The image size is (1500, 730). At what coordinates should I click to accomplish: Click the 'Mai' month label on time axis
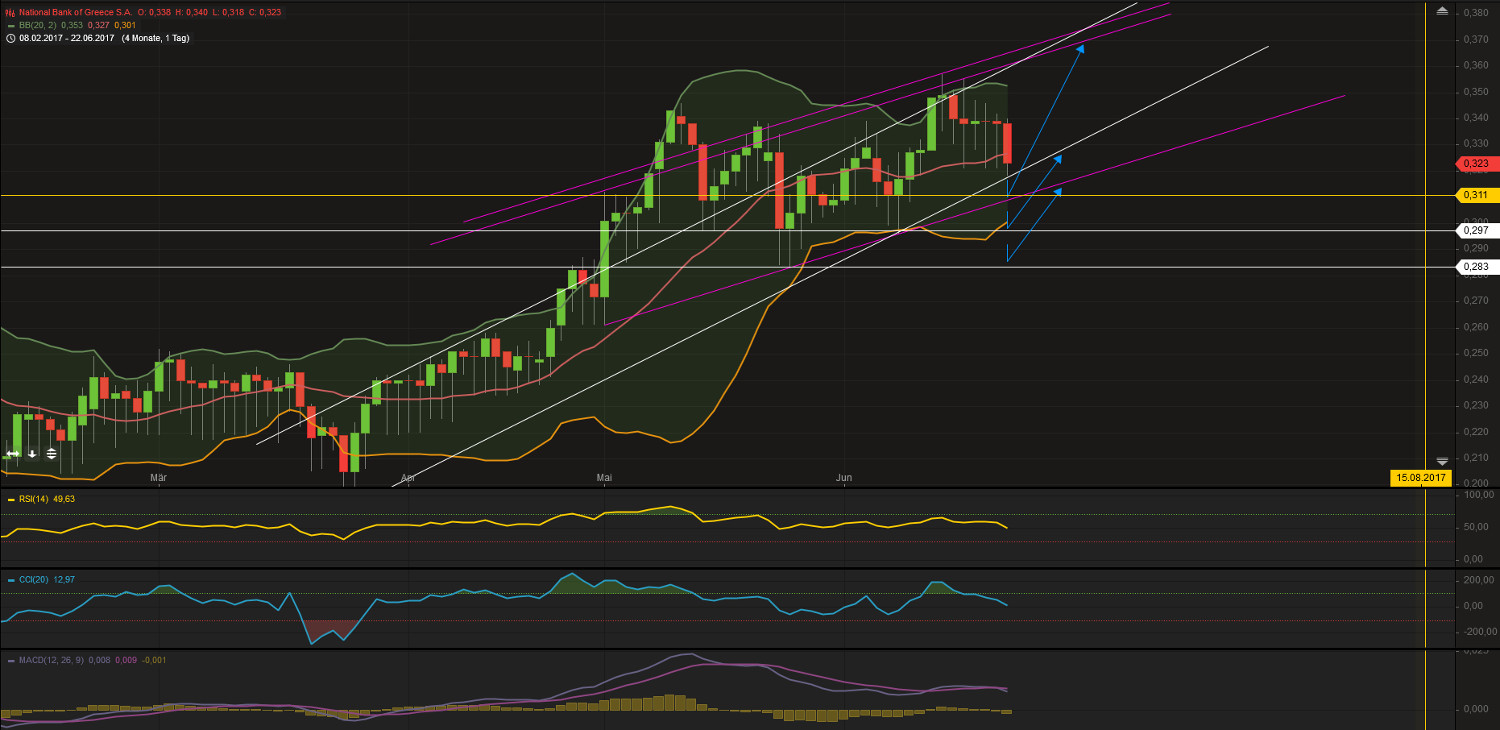[x=604, y=479]
